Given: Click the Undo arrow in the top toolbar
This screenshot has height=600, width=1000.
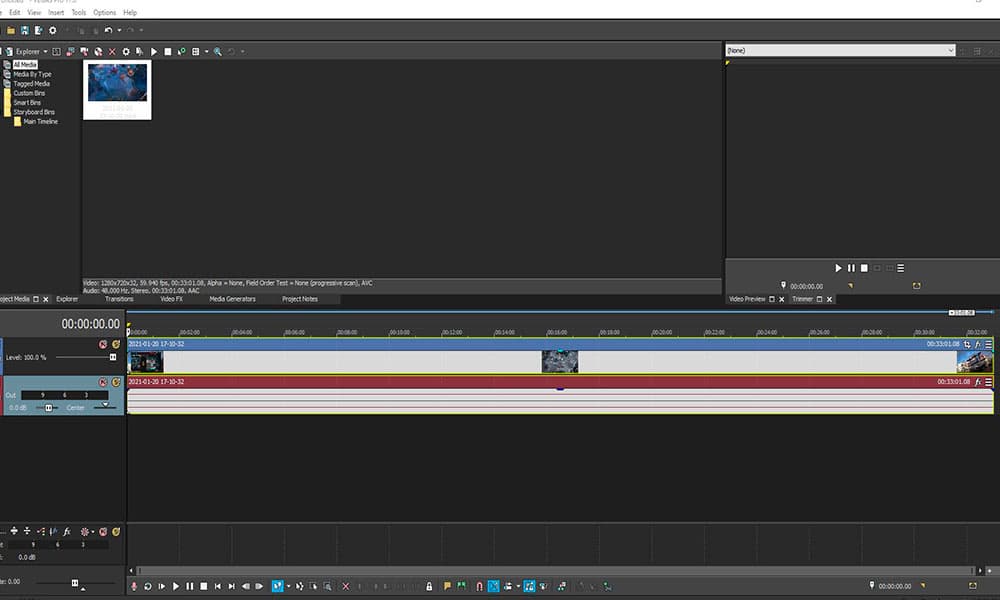Looking at the screenshot, I should click(108, 30).
